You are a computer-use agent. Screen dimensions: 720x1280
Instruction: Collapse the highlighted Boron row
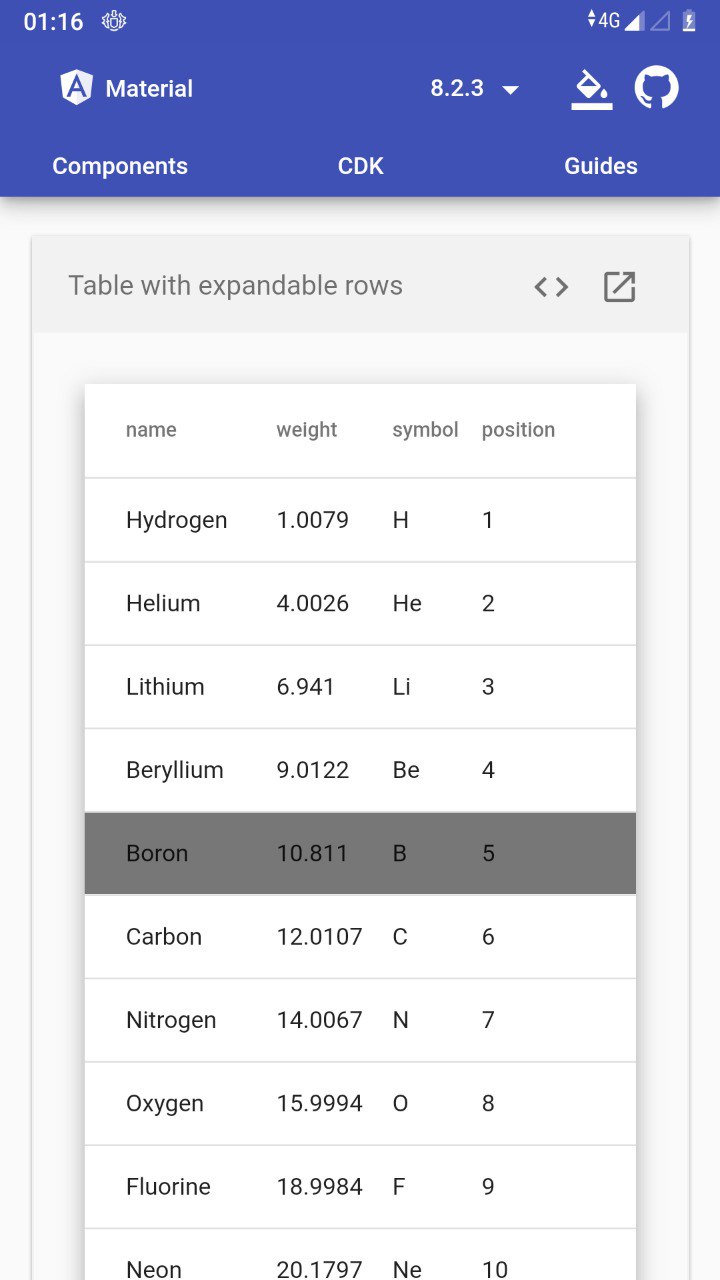[x=360, y=853]
